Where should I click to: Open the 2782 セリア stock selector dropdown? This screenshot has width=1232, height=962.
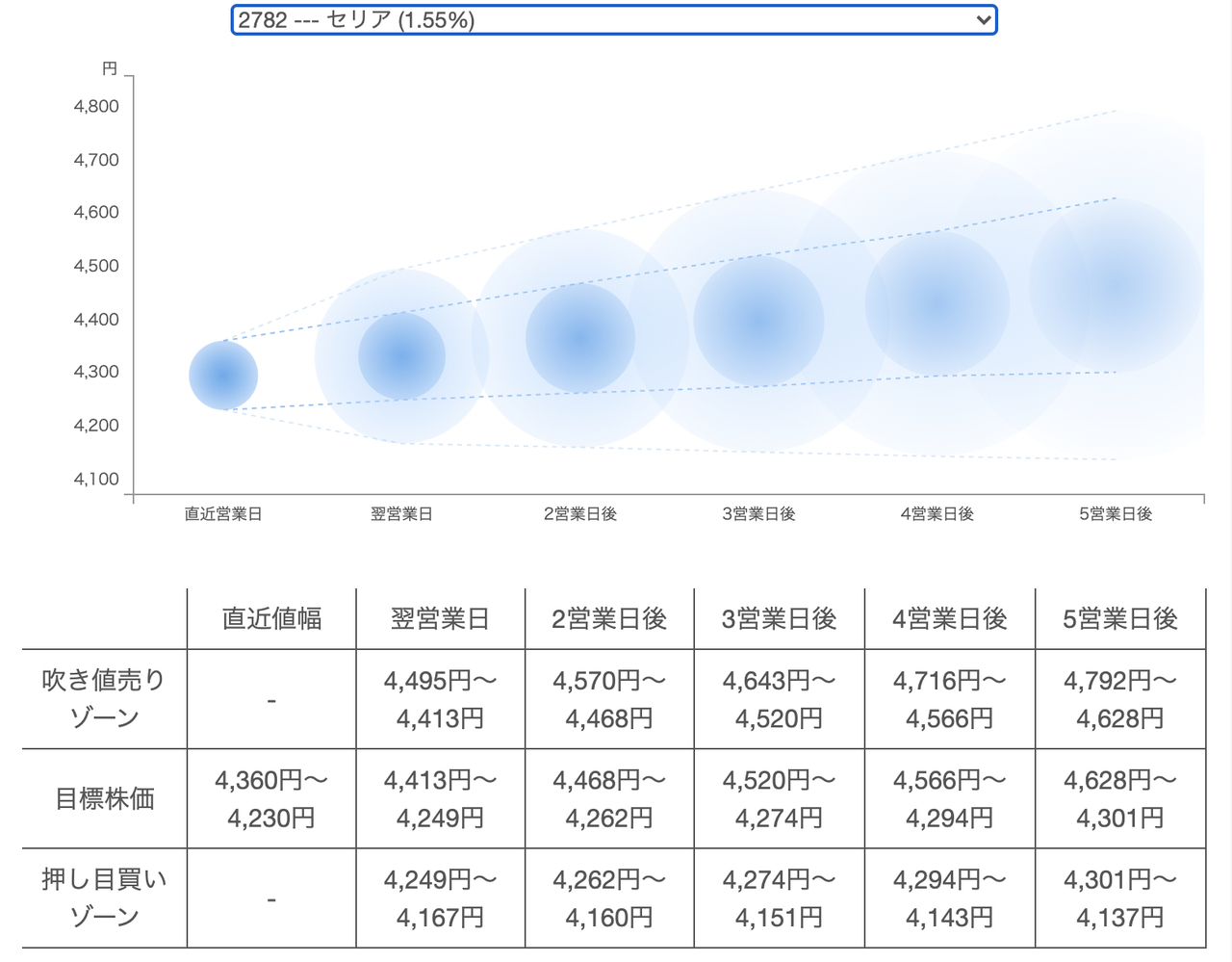coord(614,20)
